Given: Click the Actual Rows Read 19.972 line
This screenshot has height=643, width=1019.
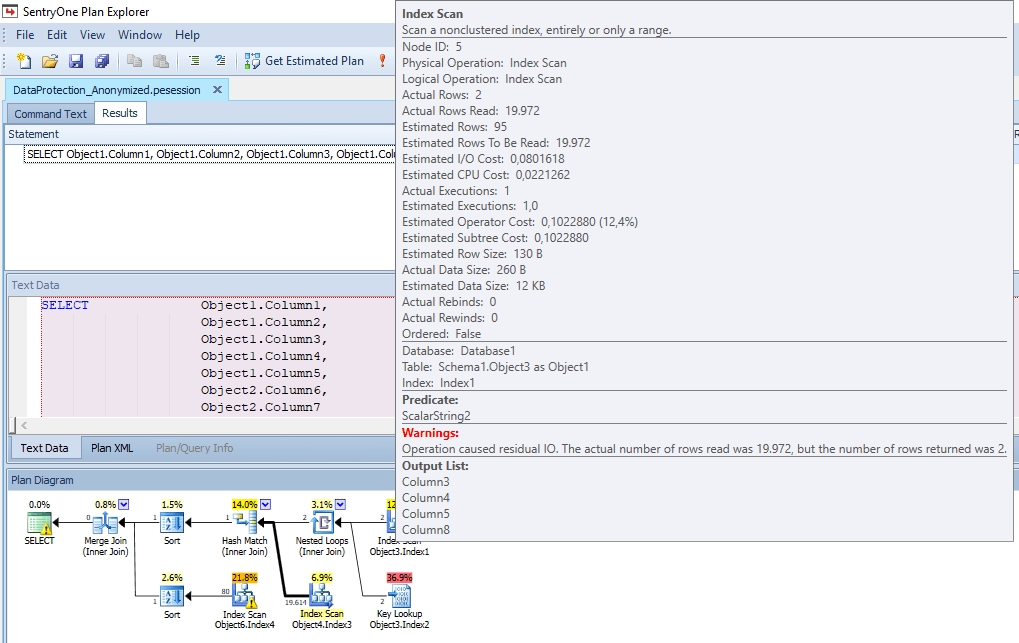Looking at the screenshot, I should (471, 111).
